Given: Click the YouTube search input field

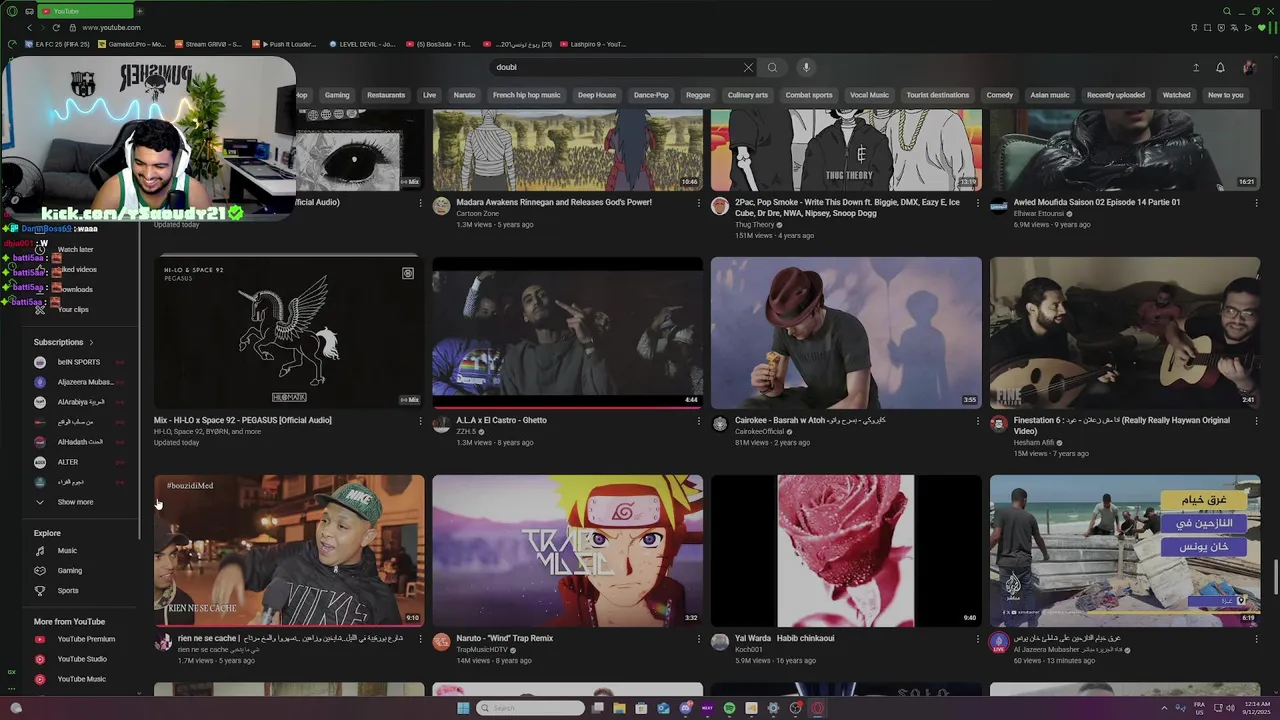Looking at the screenshot, I should [x=615, y=67].
